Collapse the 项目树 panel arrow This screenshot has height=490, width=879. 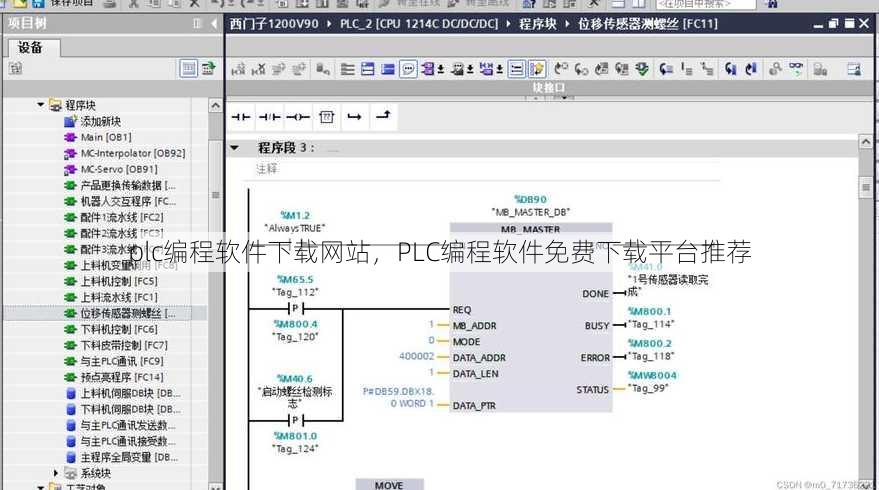[x=214, y=24]
